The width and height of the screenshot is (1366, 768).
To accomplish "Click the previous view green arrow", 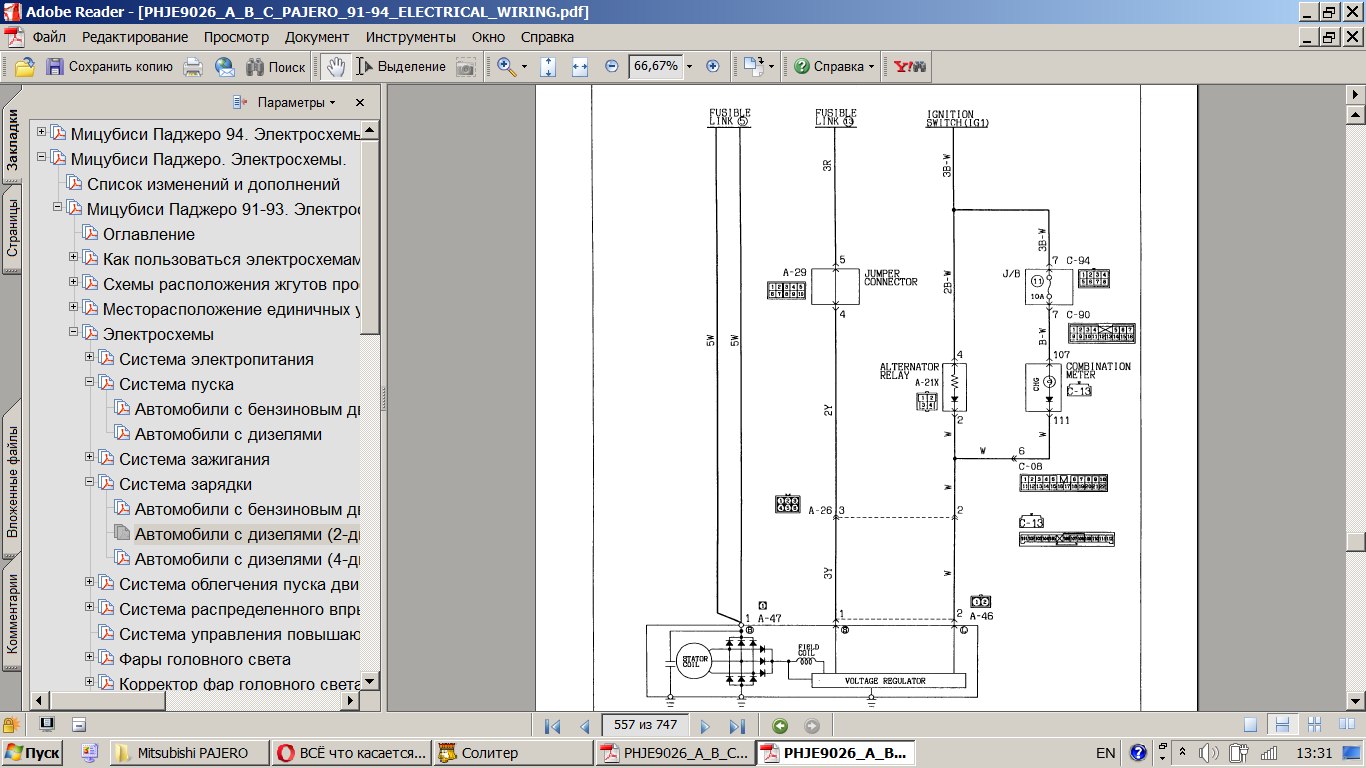I will point(780,727).
